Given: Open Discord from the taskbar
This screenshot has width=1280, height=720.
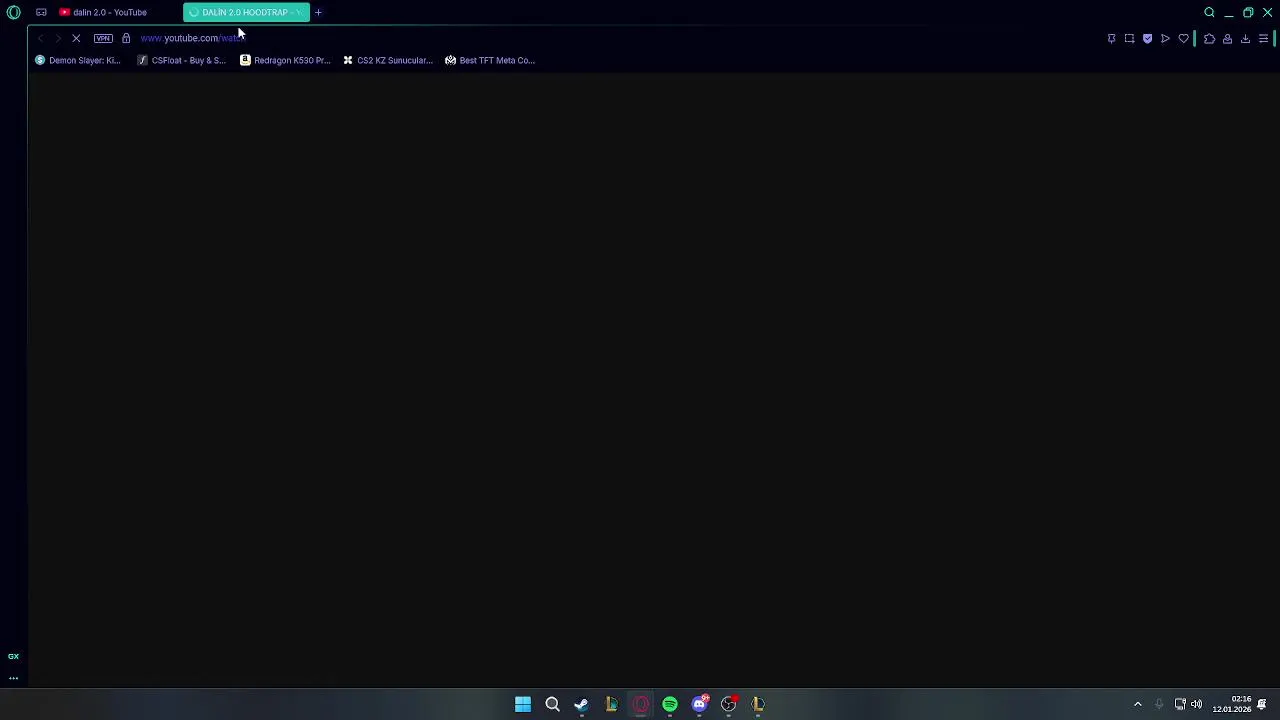Looking at the screenshot, I should (699, 704).
